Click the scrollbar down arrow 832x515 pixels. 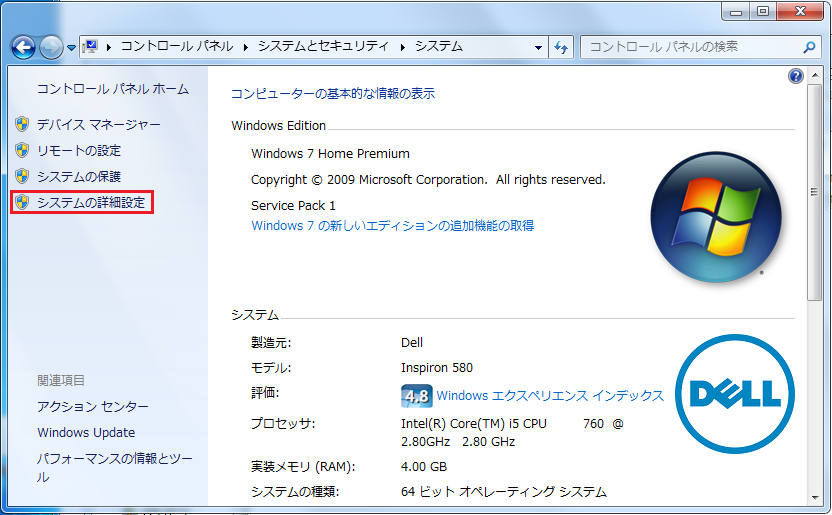pyautogui.click(x=814, y=498)
